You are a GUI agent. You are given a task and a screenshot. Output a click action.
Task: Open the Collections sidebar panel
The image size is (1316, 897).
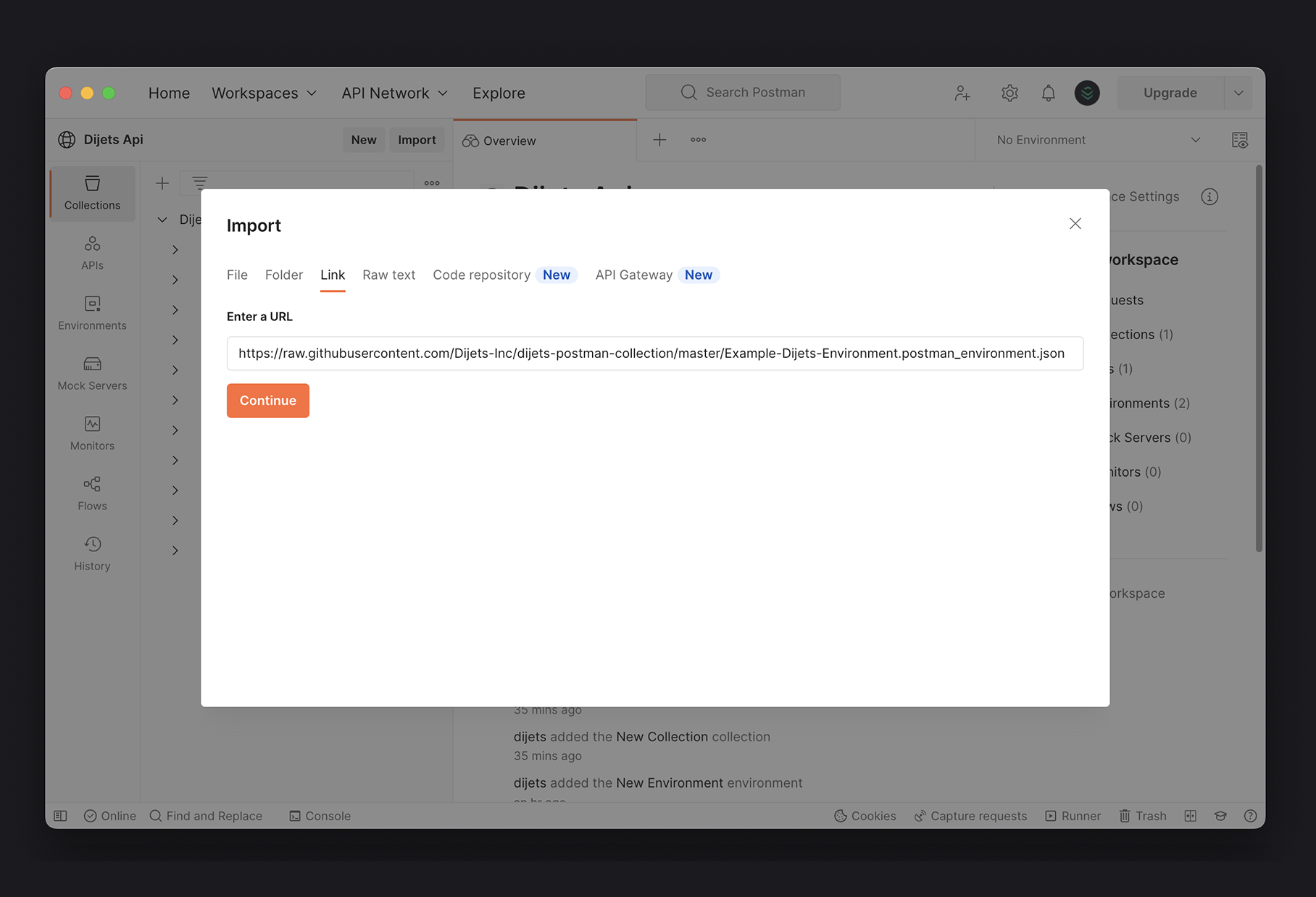[x=92, y=193]
